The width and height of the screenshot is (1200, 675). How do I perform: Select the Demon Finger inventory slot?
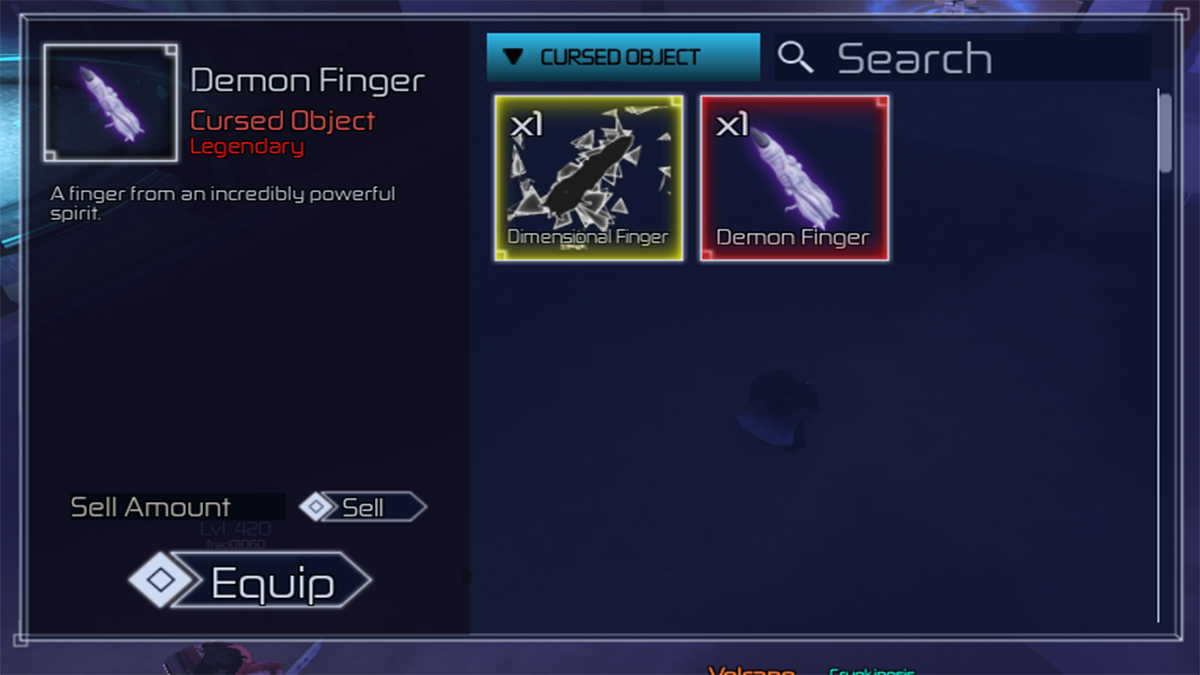pyautogui.click(x=795, y=179)
